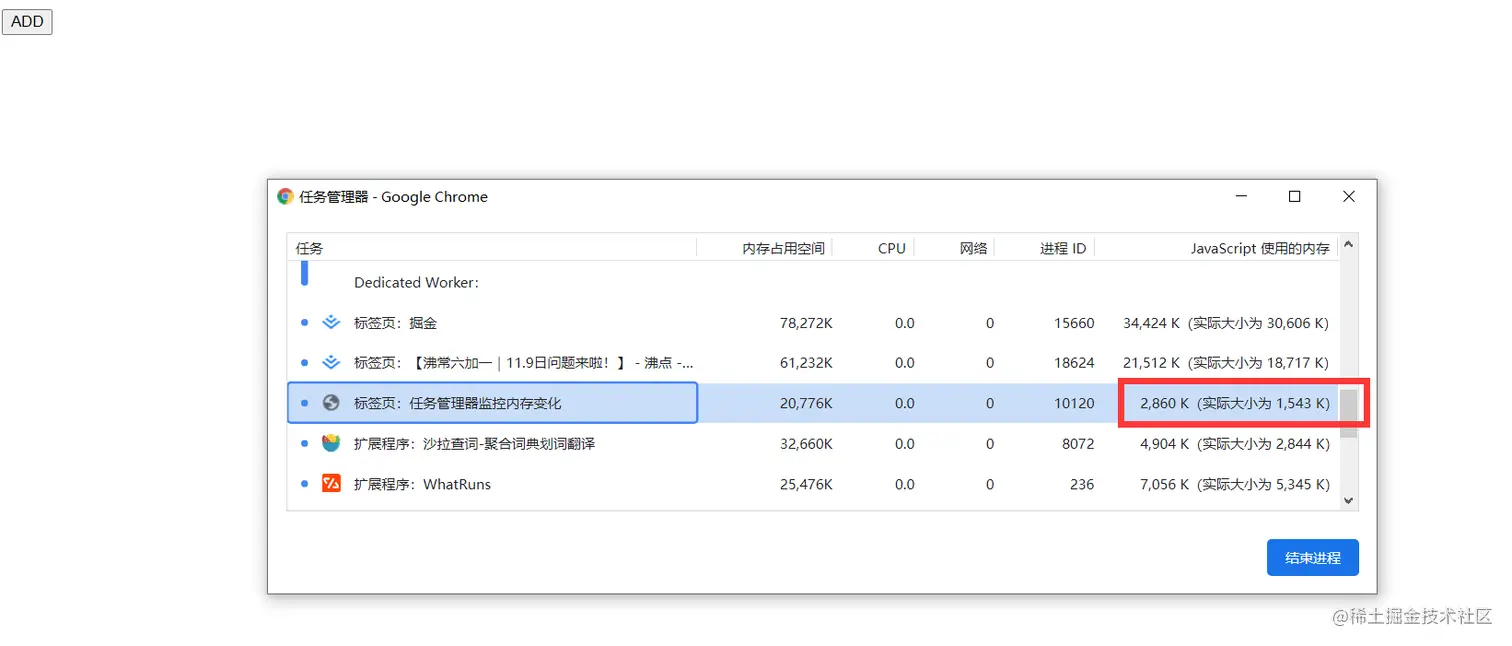Screen dimensions: 1512x646
Task: Click the scrollbar down arrow in task list
Action: tap(1348, 501)
